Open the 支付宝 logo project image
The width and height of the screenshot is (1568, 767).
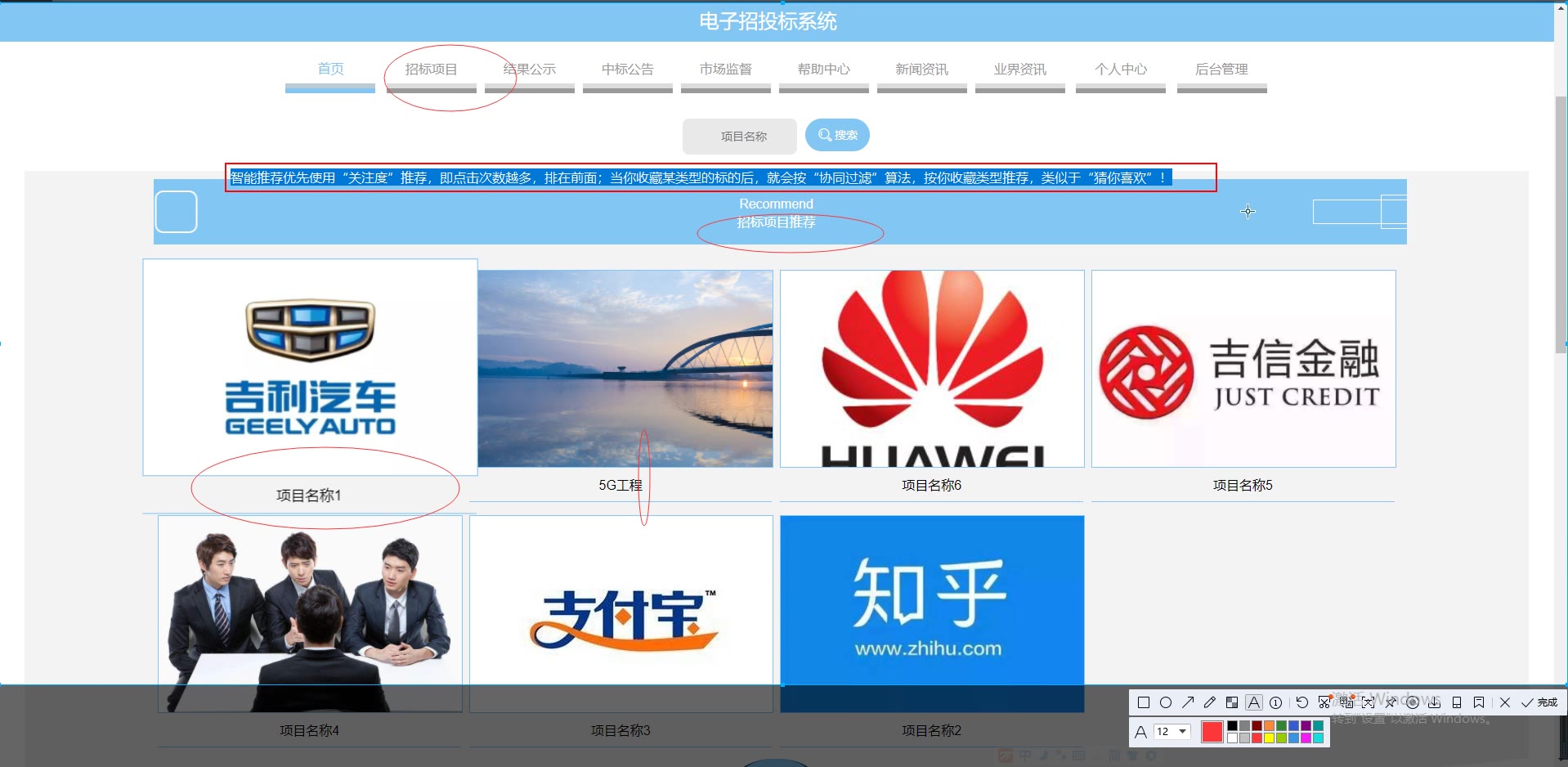point(621,614)
